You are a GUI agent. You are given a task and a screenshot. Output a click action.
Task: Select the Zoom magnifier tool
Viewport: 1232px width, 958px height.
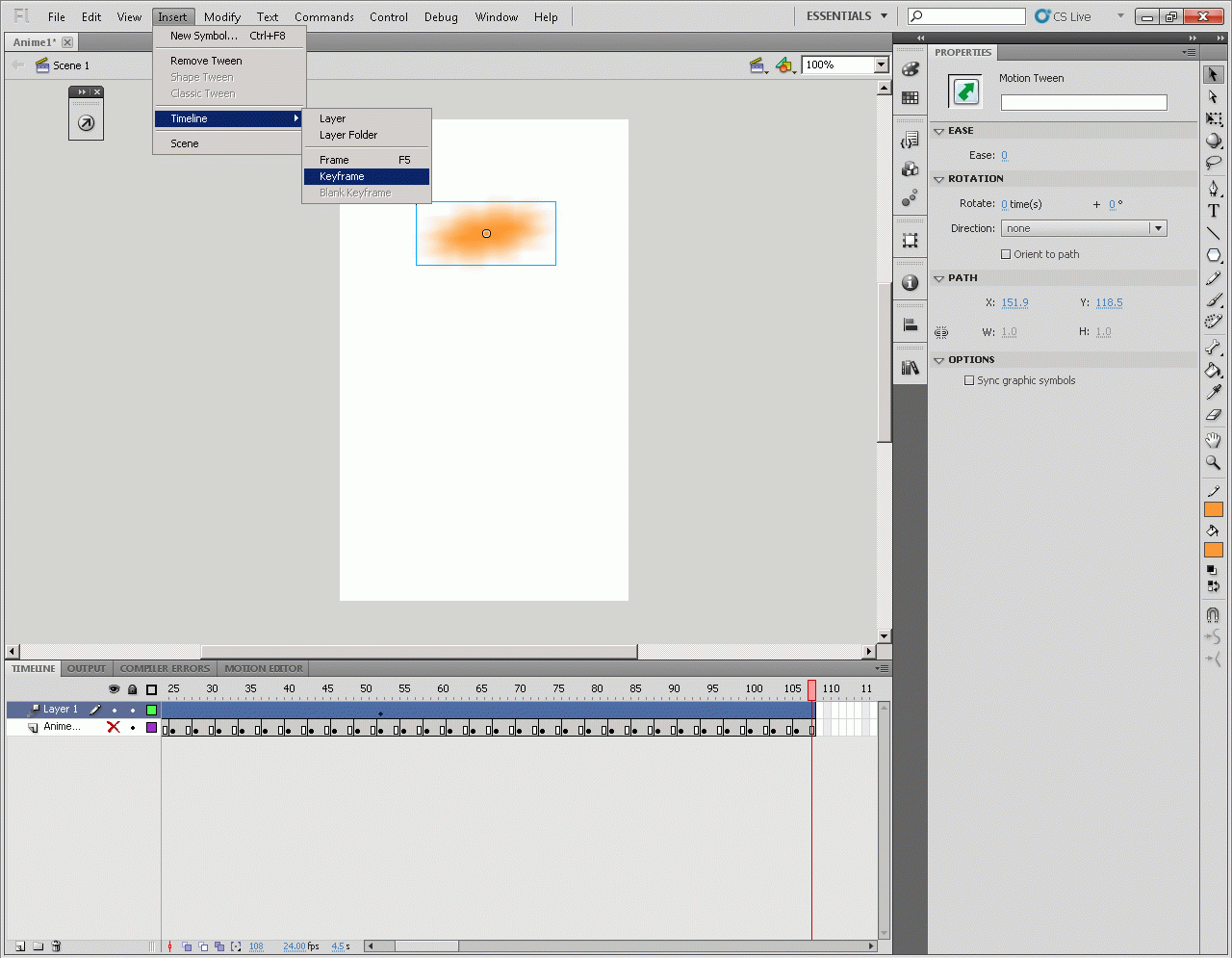point(1213,463)
